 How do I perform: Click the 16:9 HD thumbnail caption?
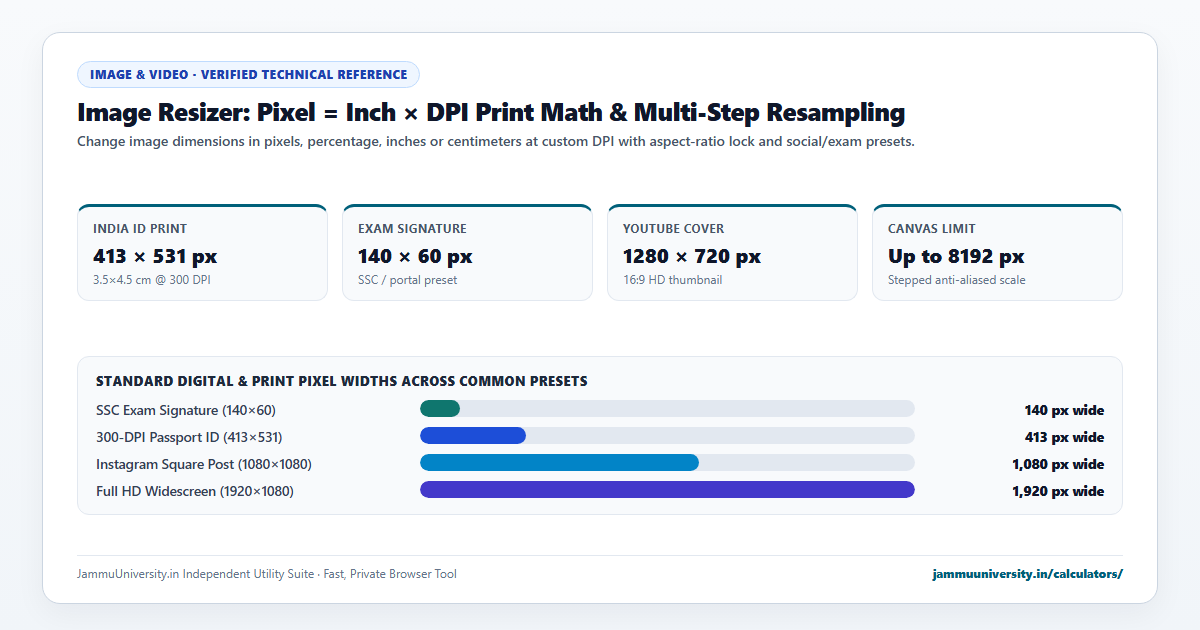[672, 280]
